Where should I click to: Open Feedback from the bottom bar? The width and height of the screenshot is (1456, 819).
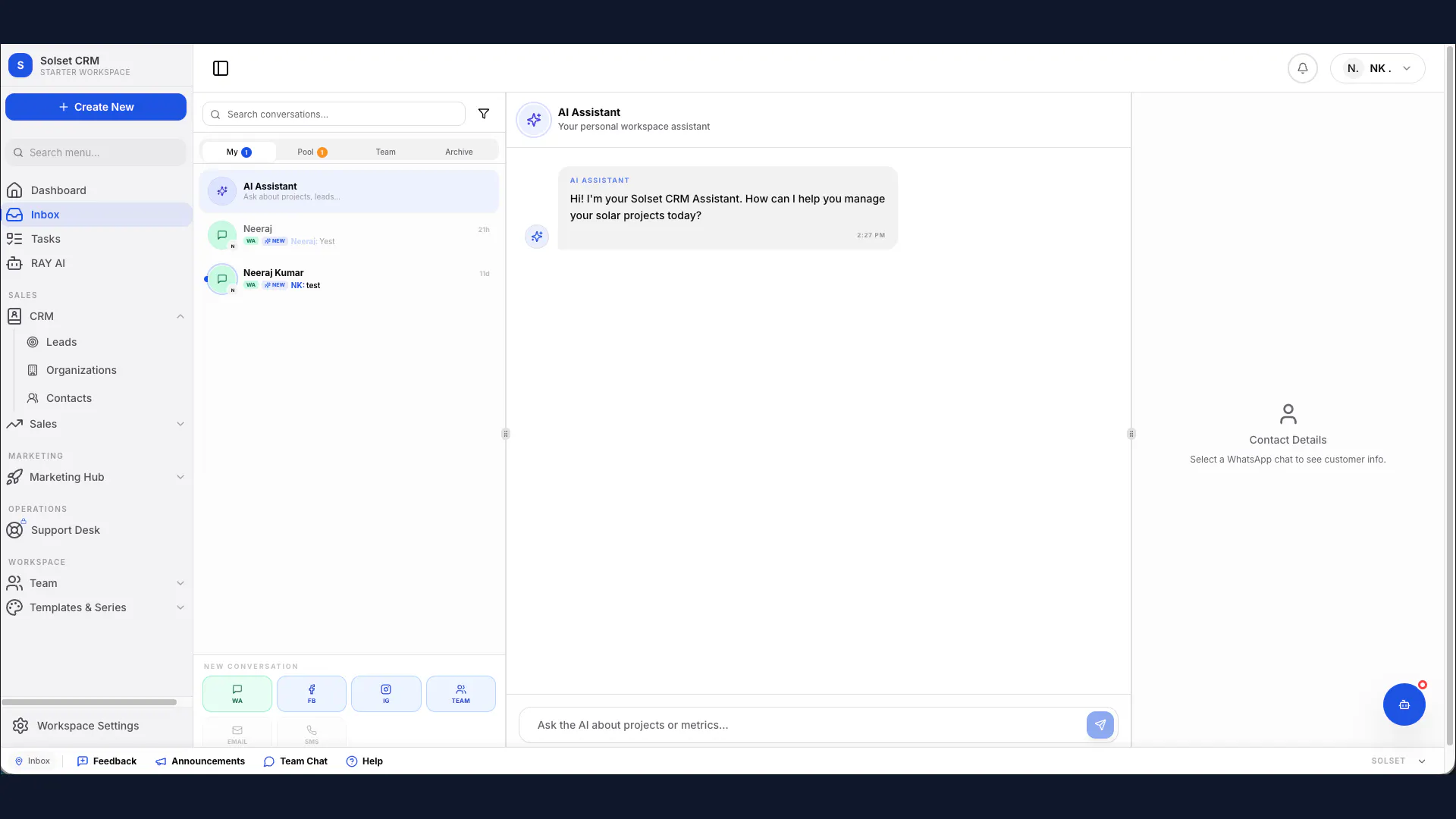tap(107, 761)
